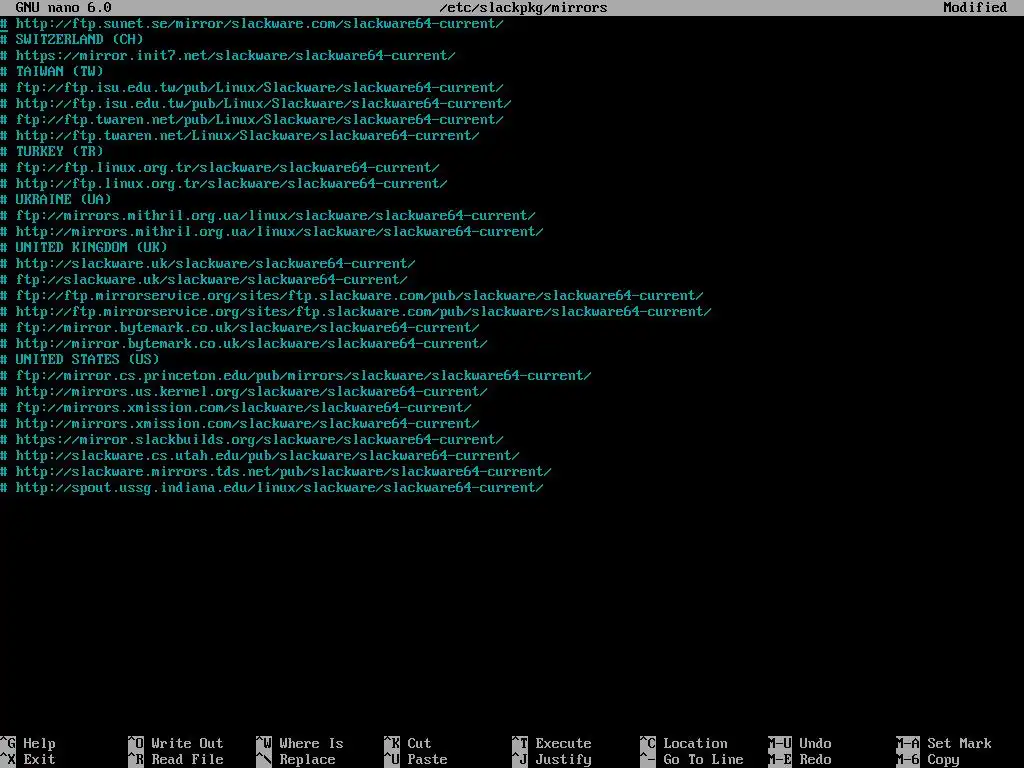Click the http://slackware.uk mirror line
This screenshot has width=1024, height=768.
tap(208, 263)
